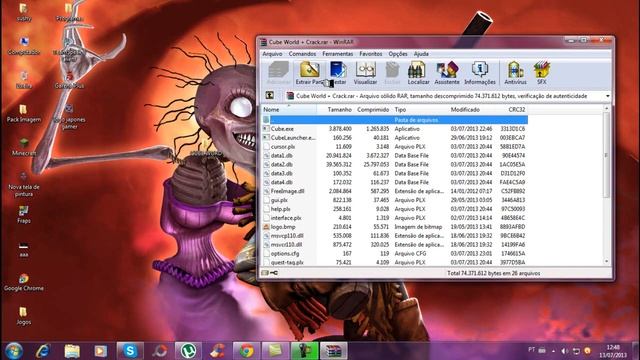This screenshot has height=360, width=640.
Task: Click the up one level folder icon
Action: [x=270, y=96]
